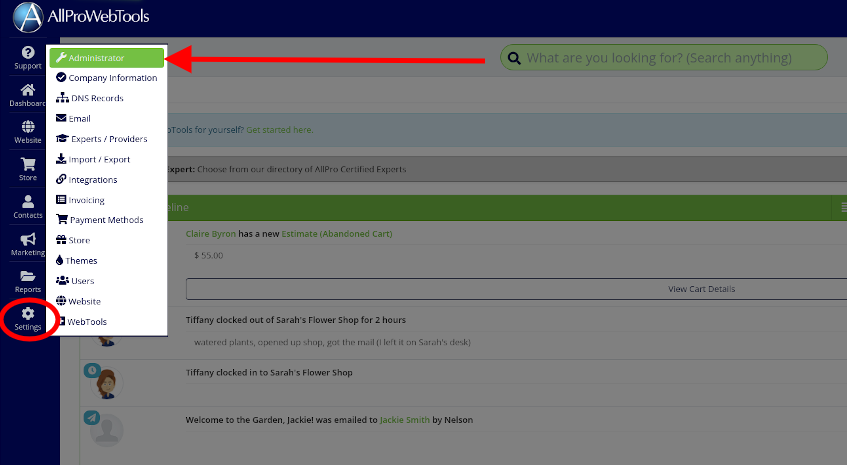The image size is (847, 465).
Task: Click graduation cap icon beside Experts / Providers
Action: coord(62,139)
